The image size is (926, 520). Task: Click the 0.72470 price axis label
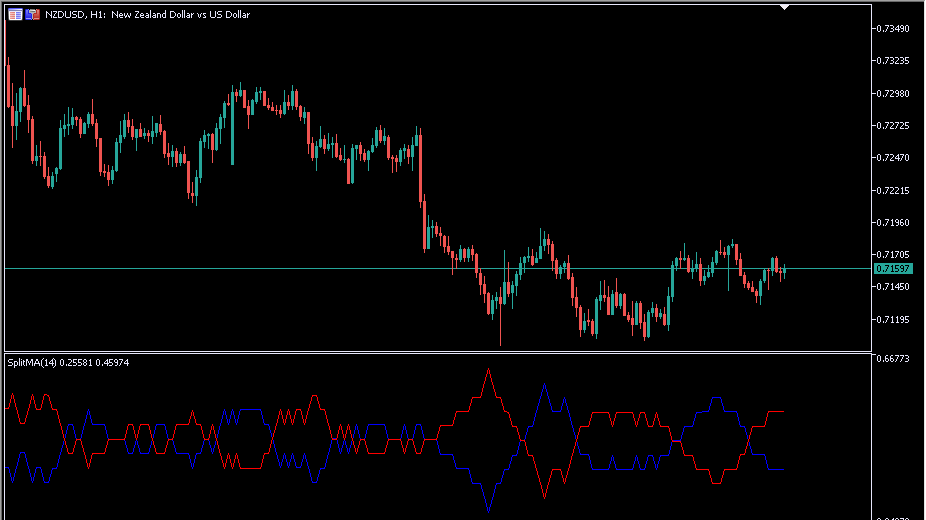coord(892,158)
